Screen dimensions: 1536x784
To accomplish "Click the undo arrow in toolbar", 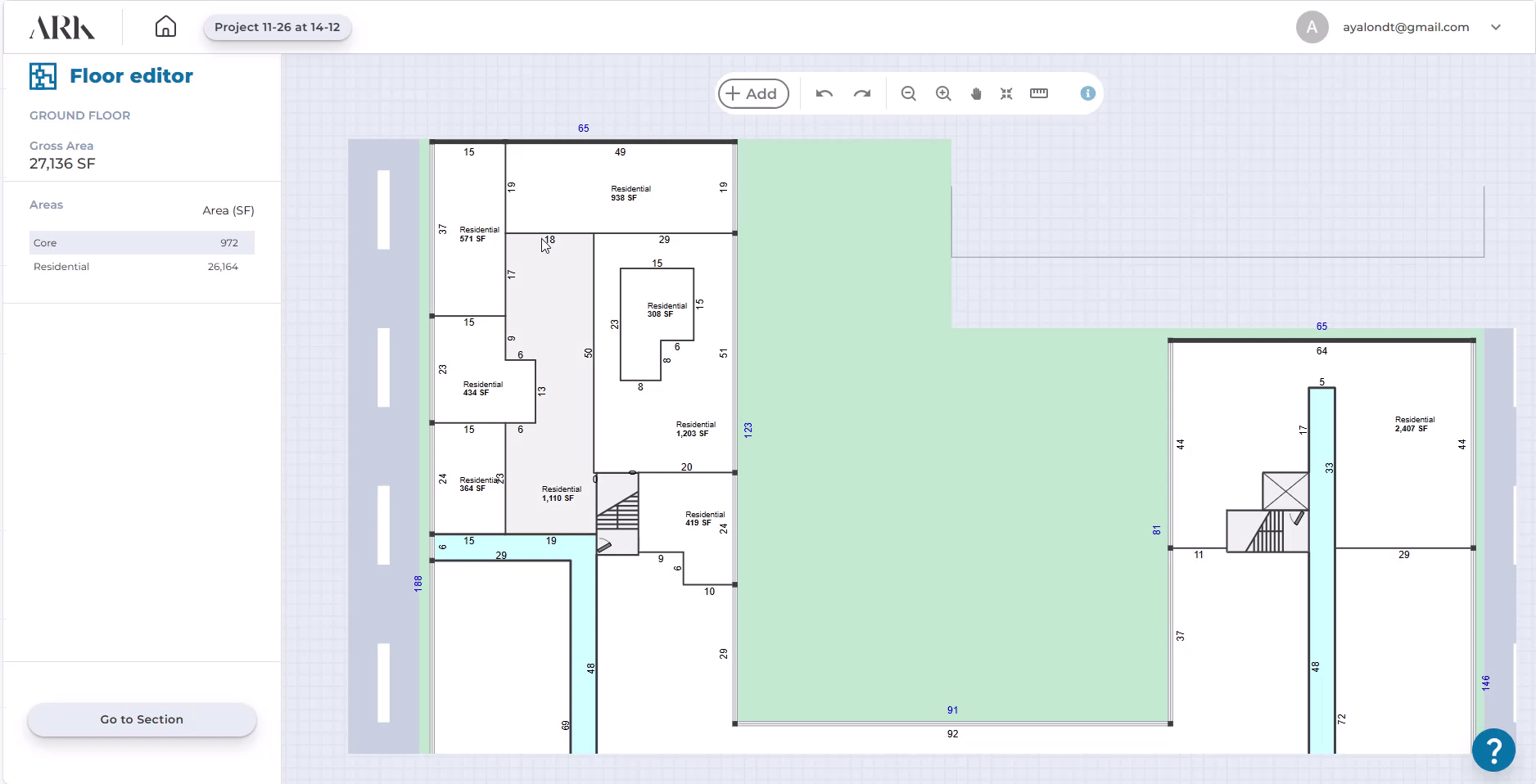I will (824, 93).
